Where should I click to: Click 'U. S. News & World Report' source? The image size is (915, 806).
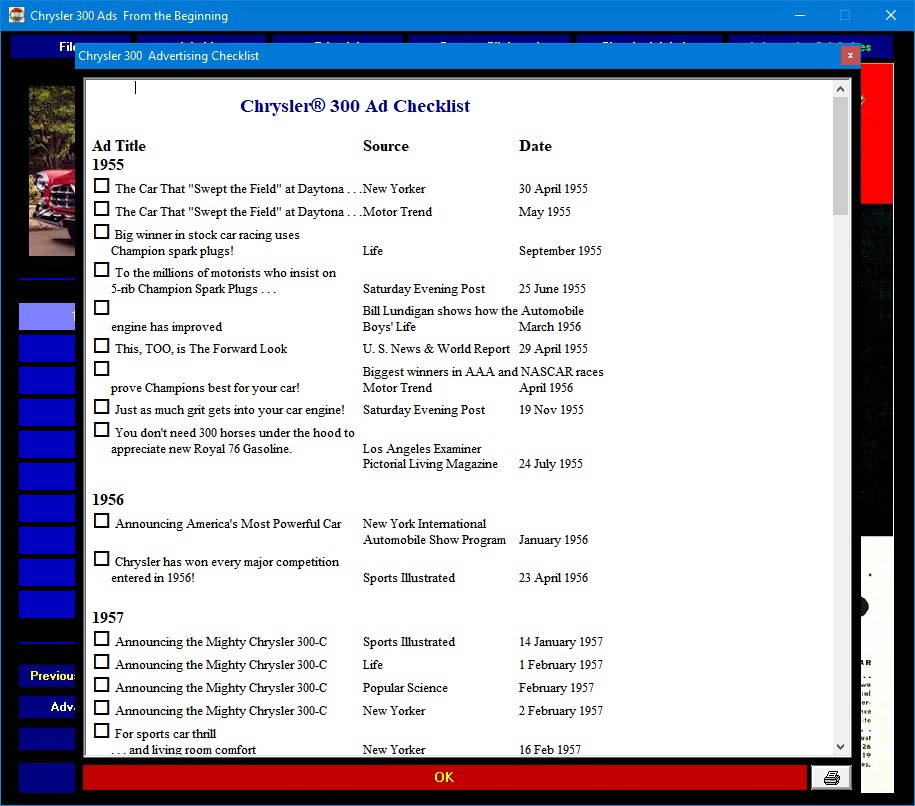pyautogui.click(x=436, y=349)
